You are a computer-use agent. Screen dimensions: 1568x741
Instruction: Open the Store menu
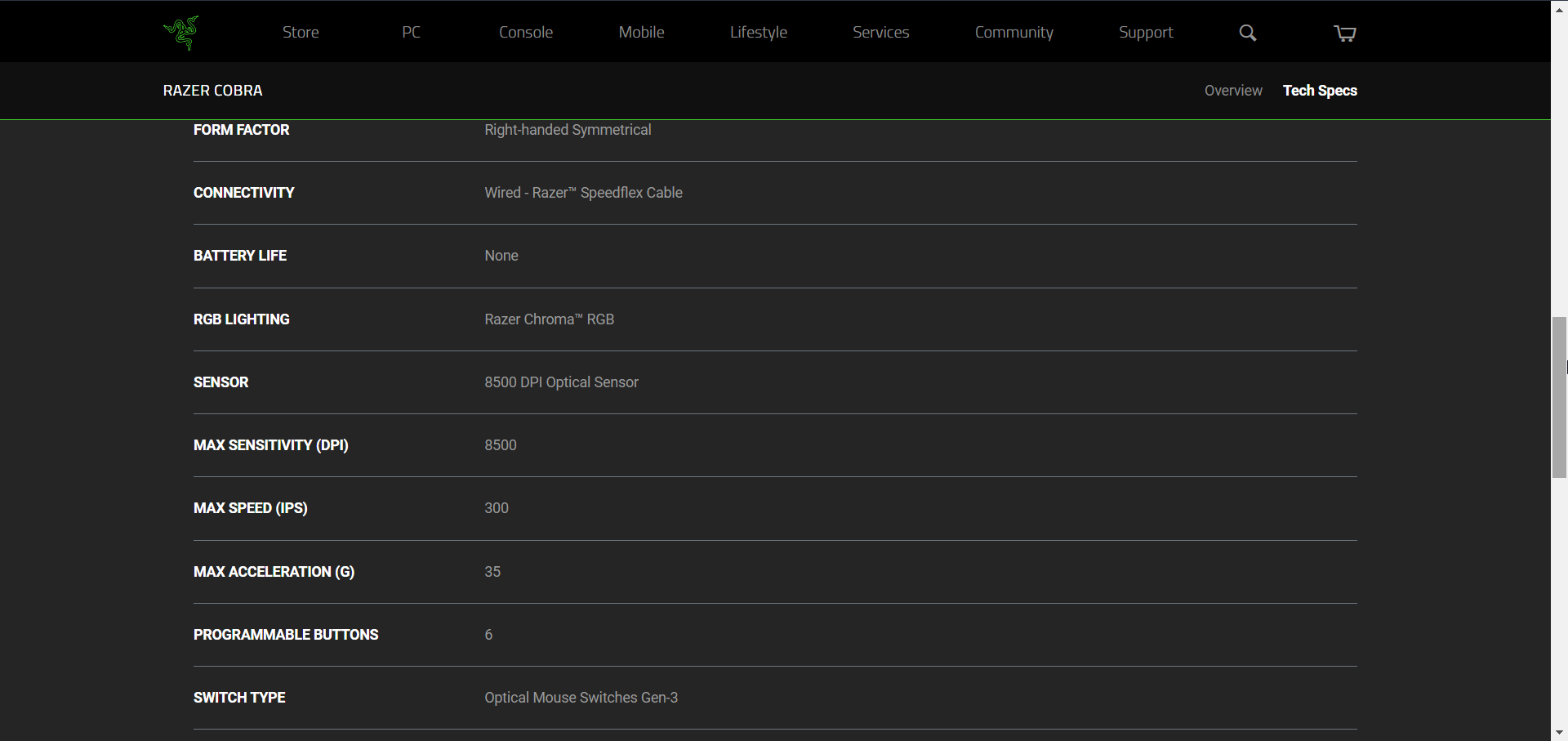[x=301, y=32]
